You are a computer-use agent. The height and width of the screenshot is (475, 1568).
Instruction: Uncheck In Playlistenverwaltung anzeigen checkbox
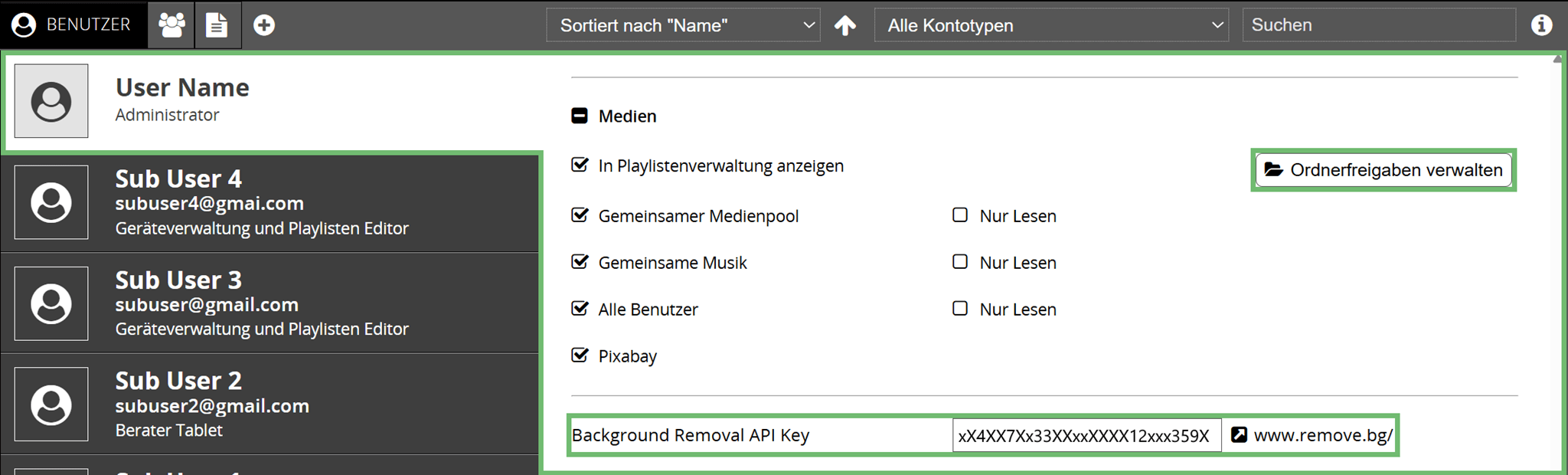tap(580, 165)
